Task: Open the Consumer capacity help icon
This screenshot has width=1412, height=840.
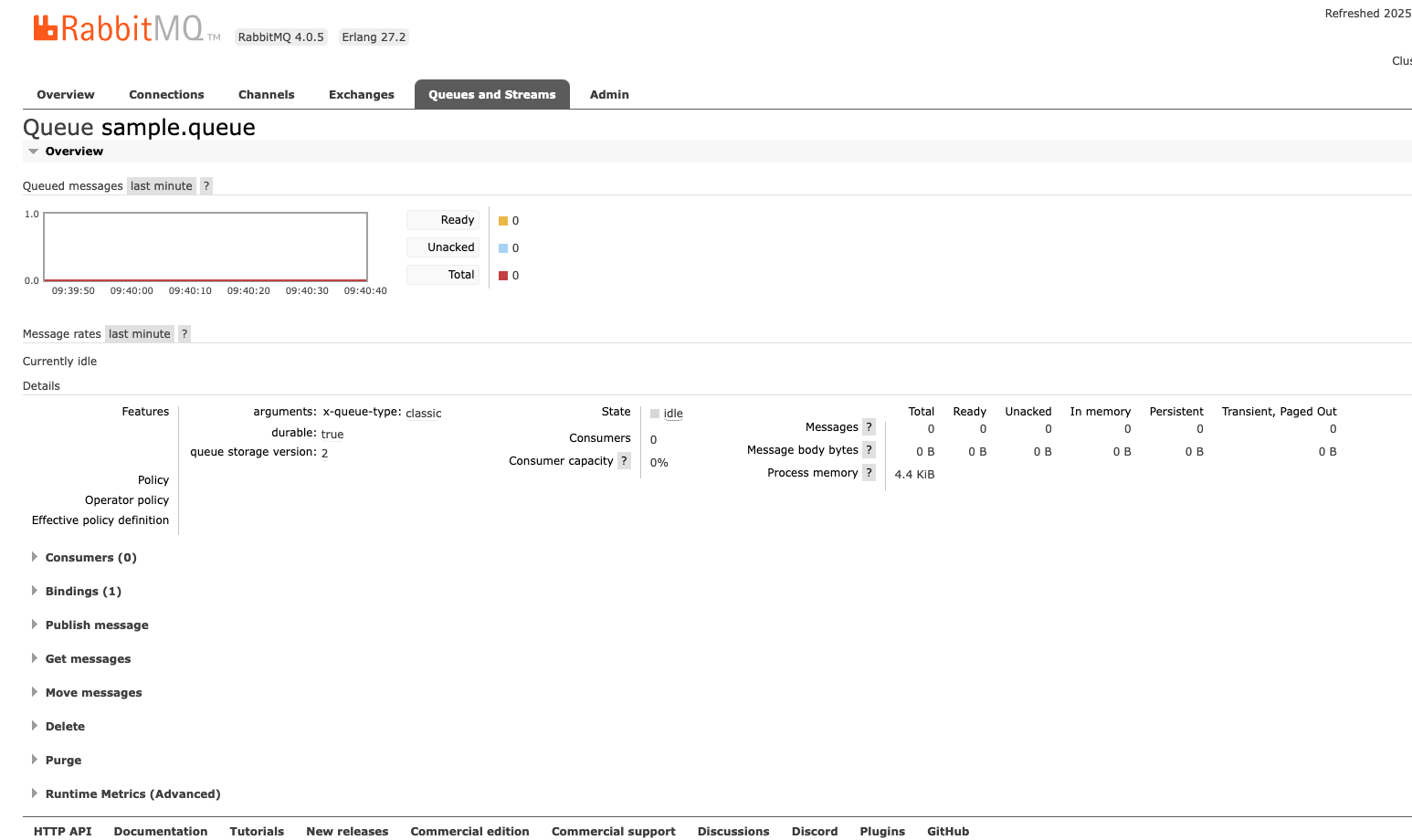Action: (x=624, y=461)
